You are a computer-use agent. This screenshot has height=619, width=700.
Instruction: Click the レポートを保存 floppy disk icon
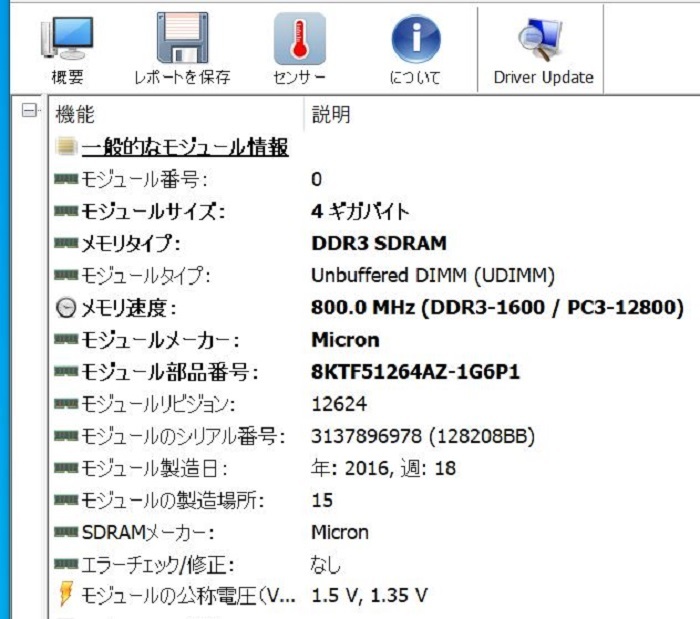click(x=182, y=38)
